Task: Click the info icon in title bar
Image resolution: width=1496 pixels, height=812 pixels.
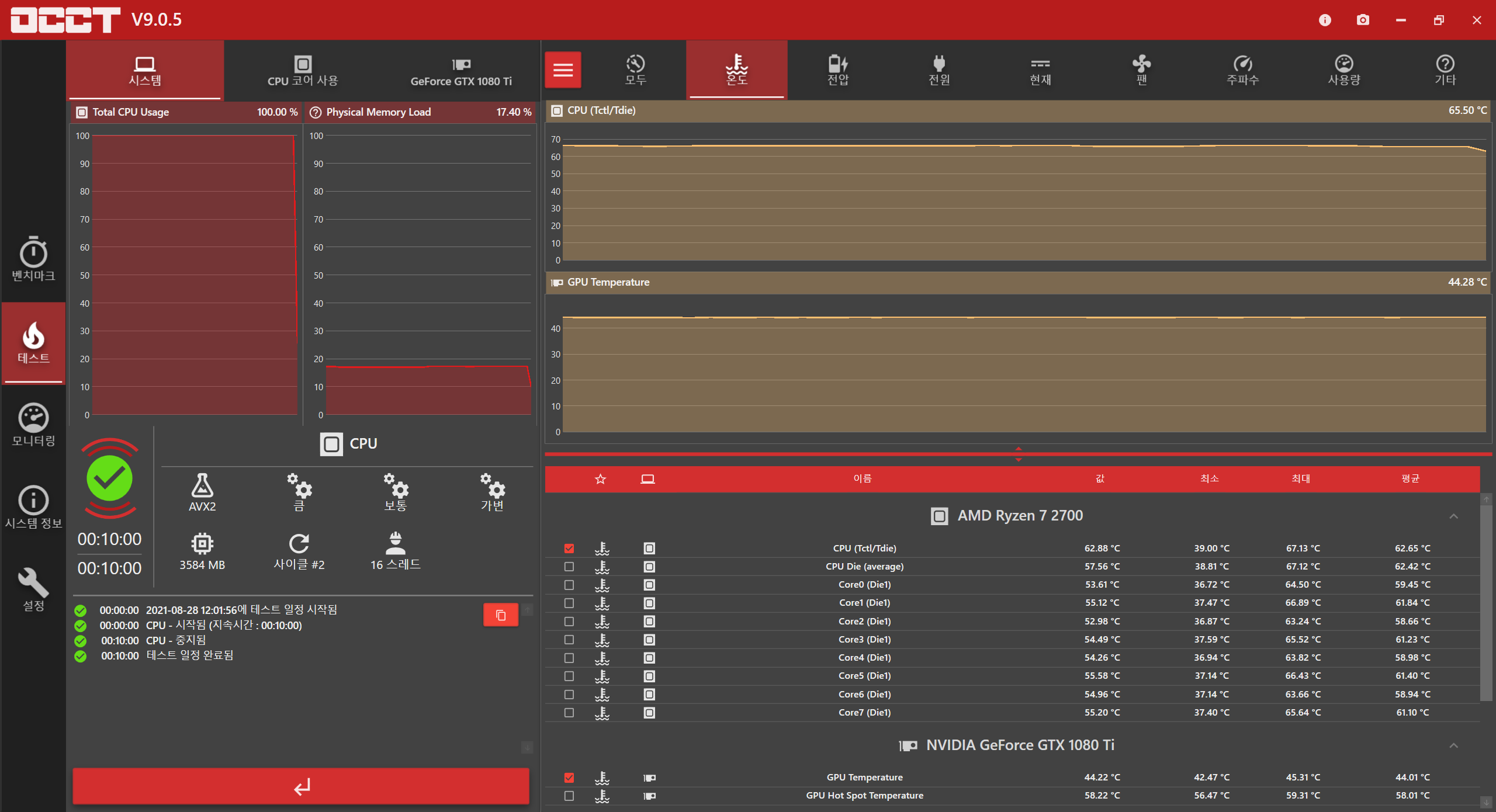Action: [x=1325, y=20]
